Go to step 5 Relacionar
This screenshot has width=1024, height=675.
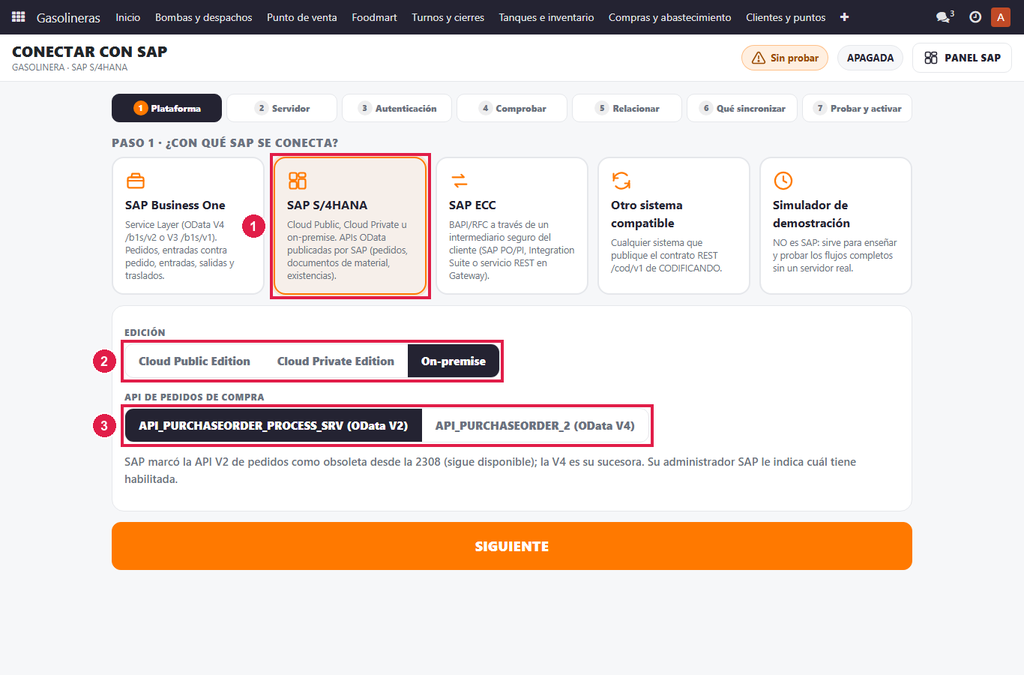627,108
